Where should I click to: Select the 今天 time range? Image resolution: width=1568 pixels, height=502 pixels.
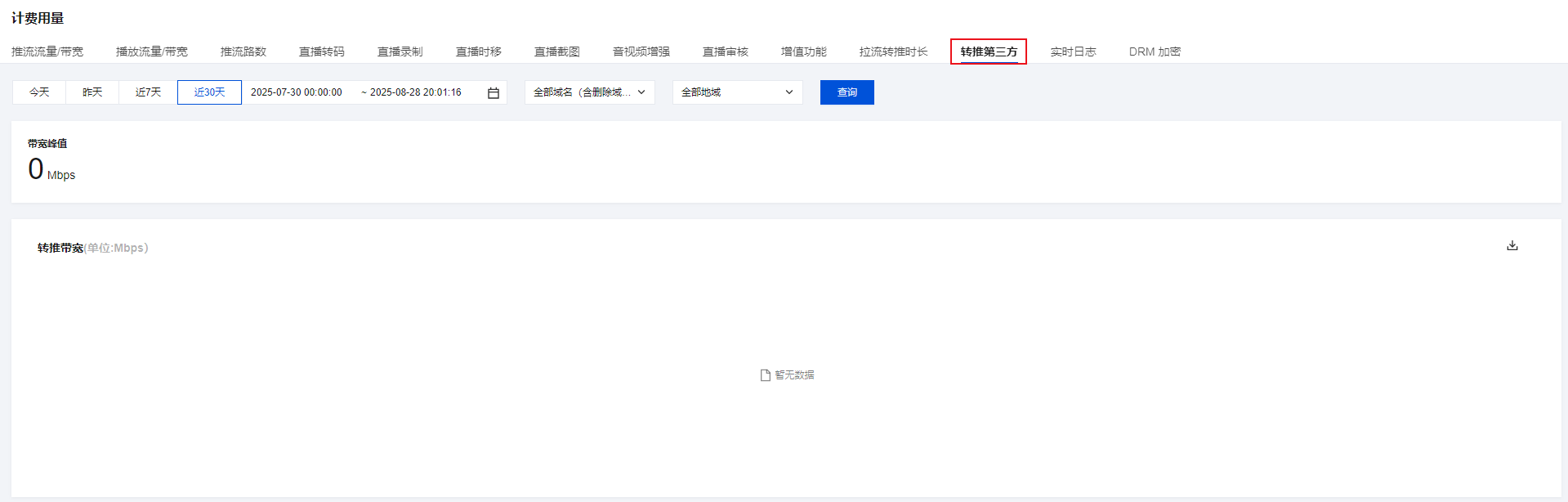(x=39, y=92)
